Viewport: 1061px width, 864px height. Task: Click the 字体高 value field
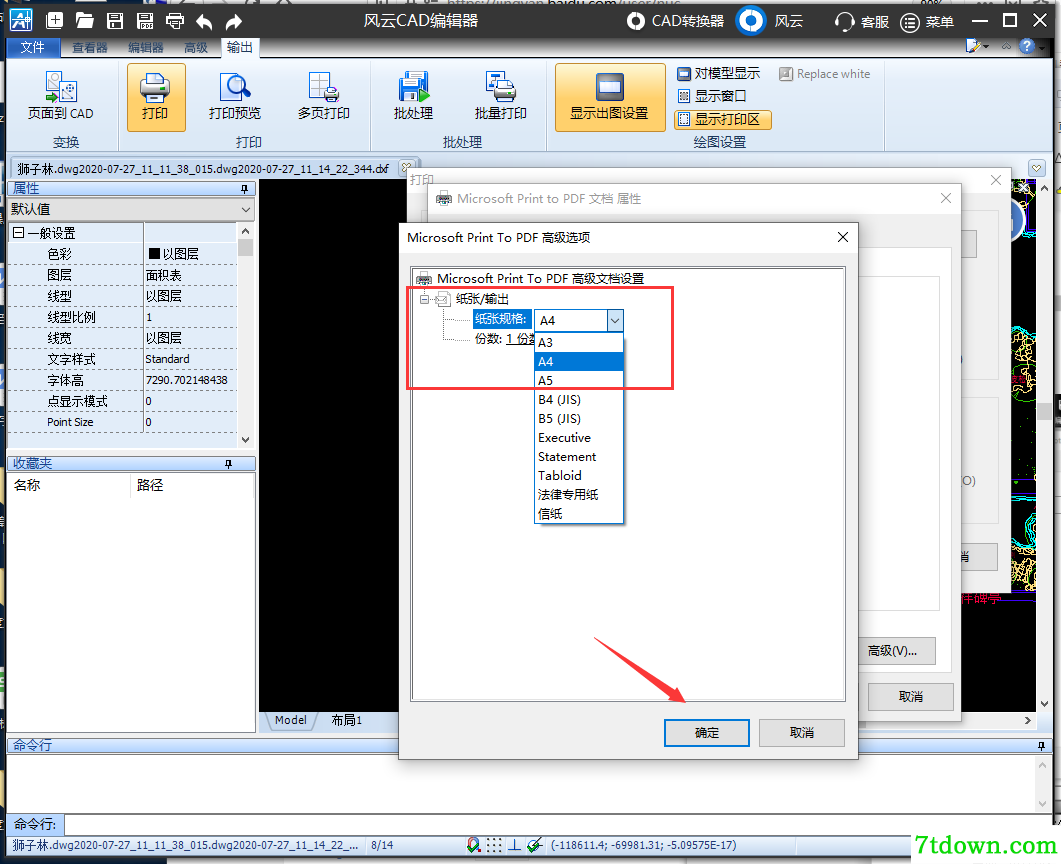coord(191,380)
